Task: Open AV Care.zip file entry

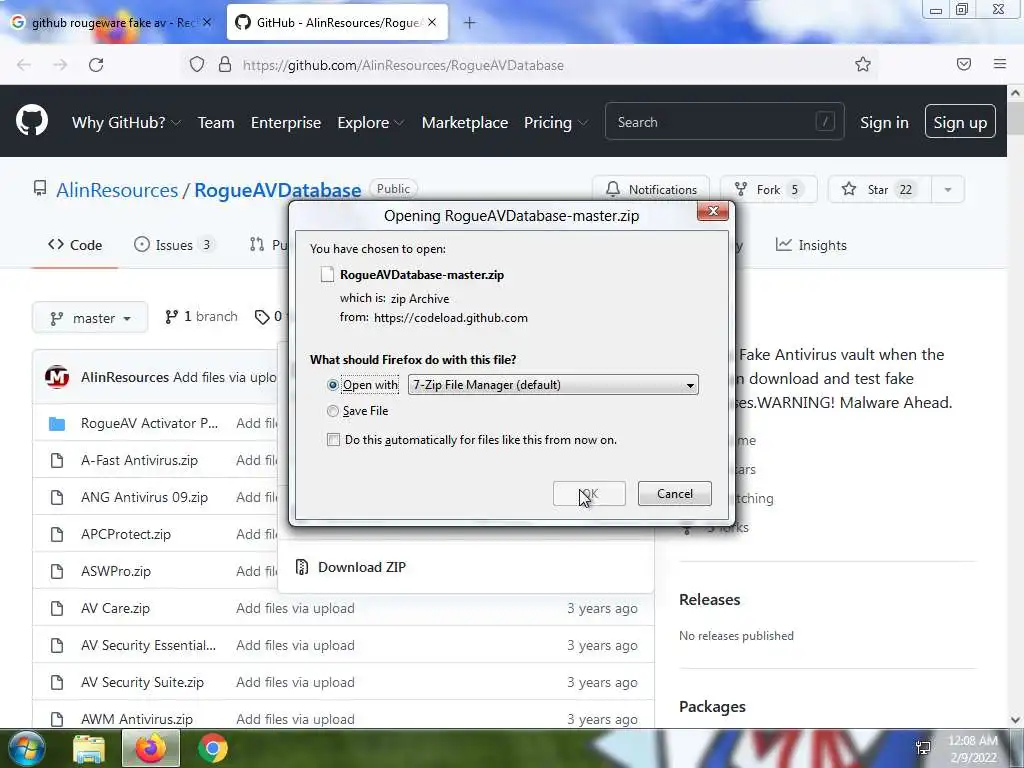Action: [115, 609]
